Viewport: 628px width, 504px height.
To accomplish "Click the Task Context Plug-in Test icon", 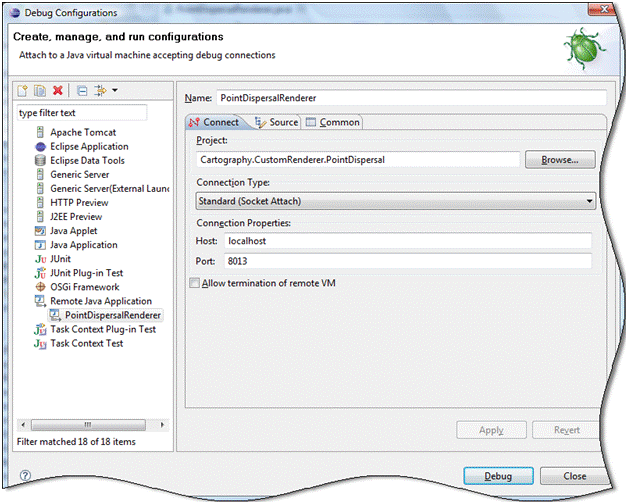I will 40,330.
